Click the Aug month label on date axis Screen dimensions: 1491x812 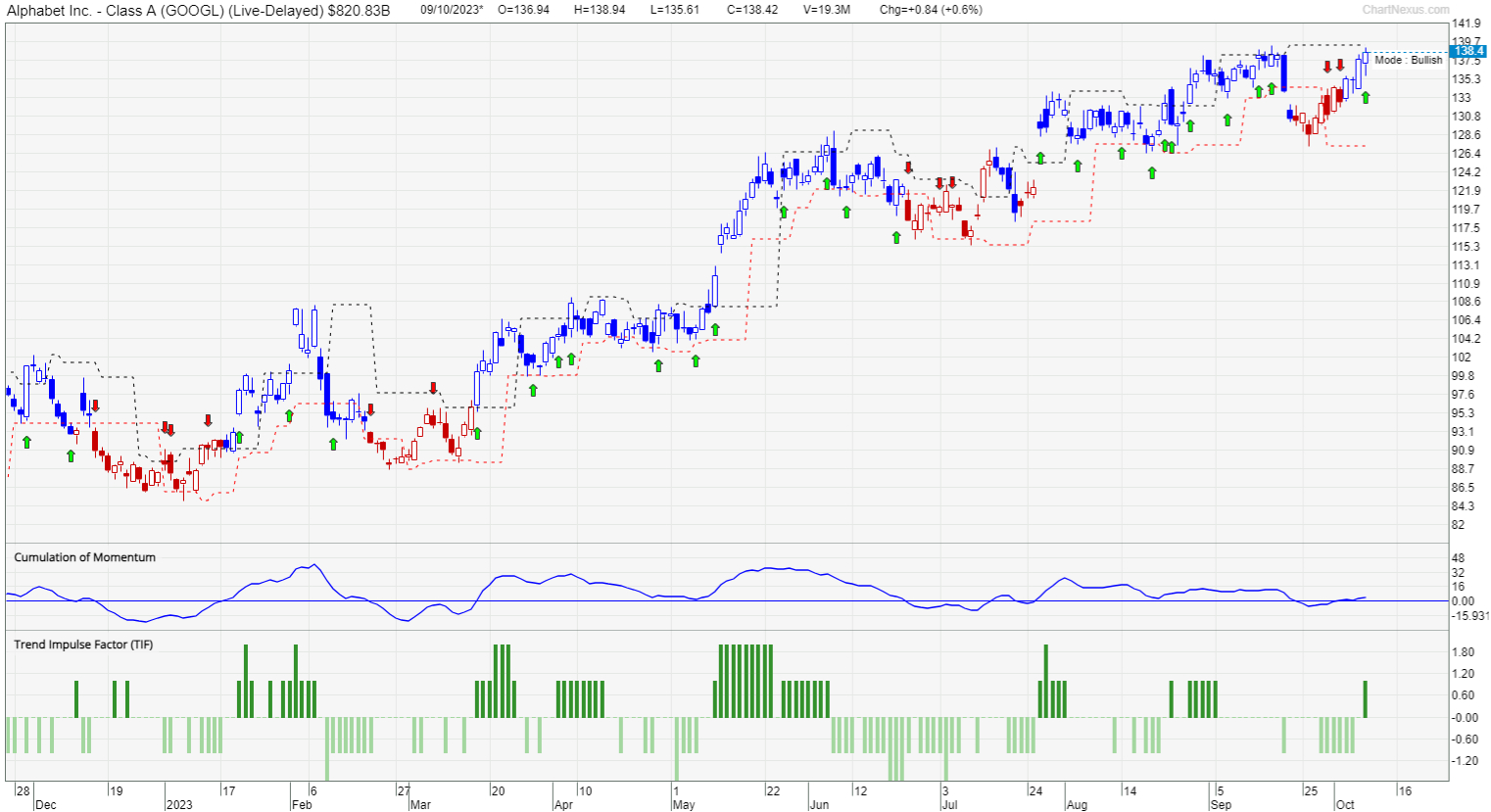(x=1077, y=805)
